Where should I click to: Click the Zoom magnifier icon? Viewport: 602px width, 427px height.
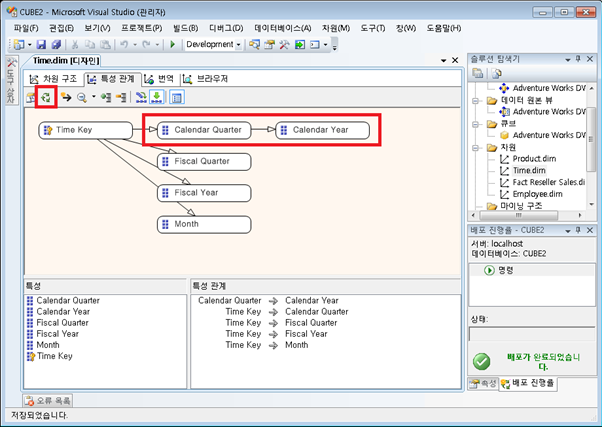81,98
